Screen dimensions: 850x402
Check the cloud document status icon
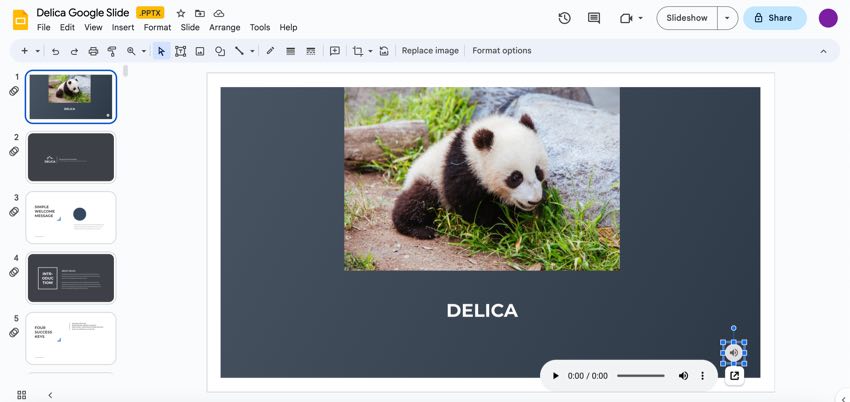click(219, 13)
